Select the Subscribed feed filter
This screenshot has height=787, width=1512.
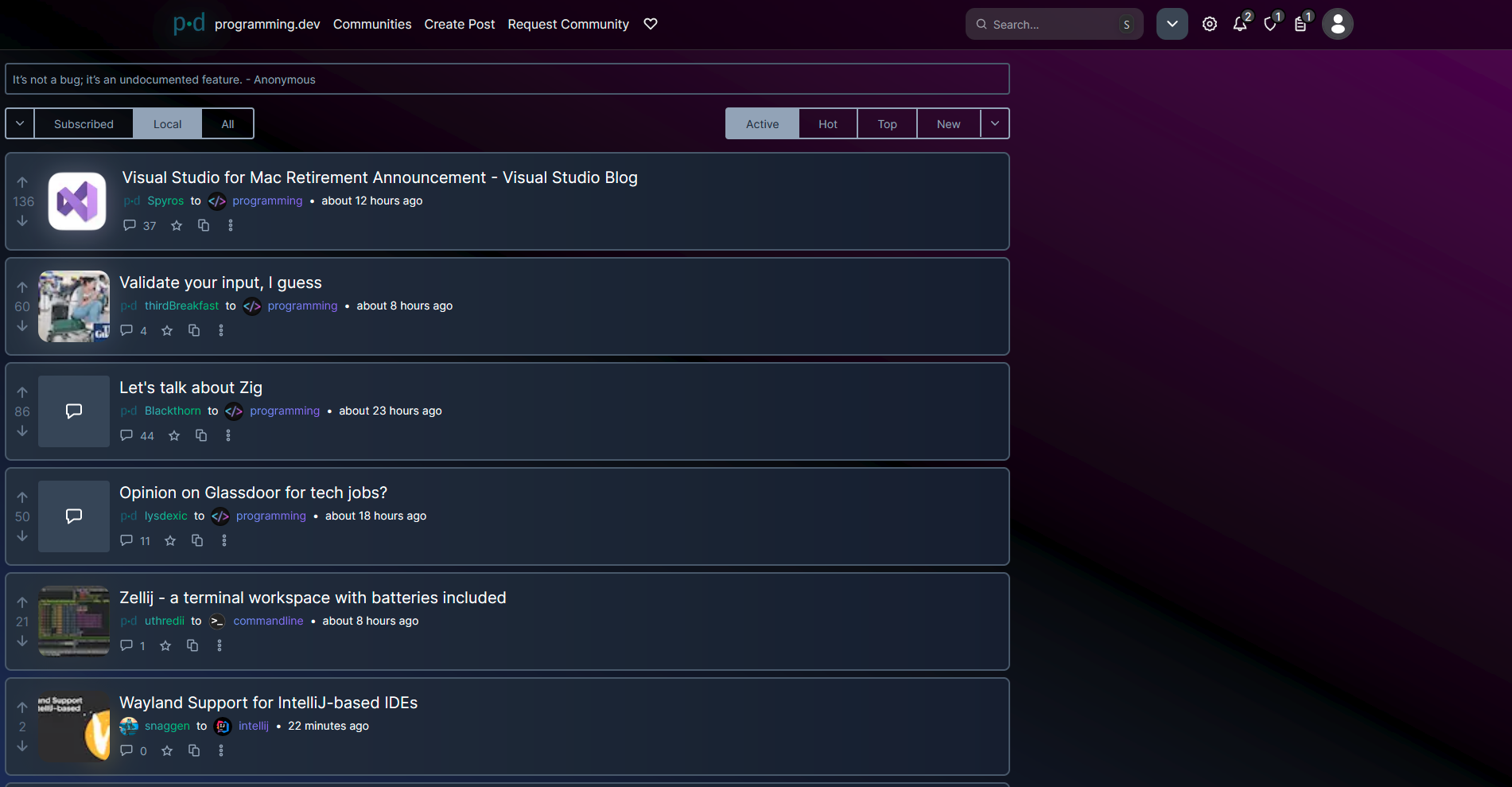point(84,124)
